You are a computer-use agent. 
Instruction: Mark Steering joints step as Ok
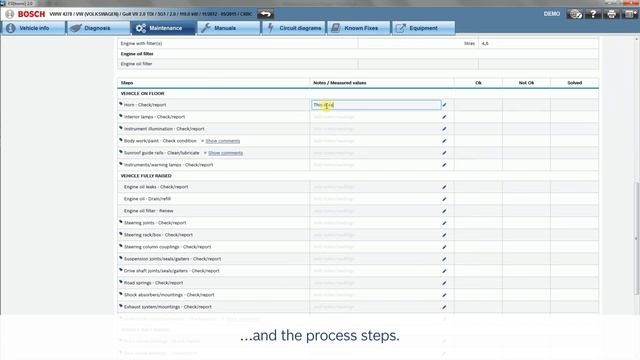click(478, 223)
